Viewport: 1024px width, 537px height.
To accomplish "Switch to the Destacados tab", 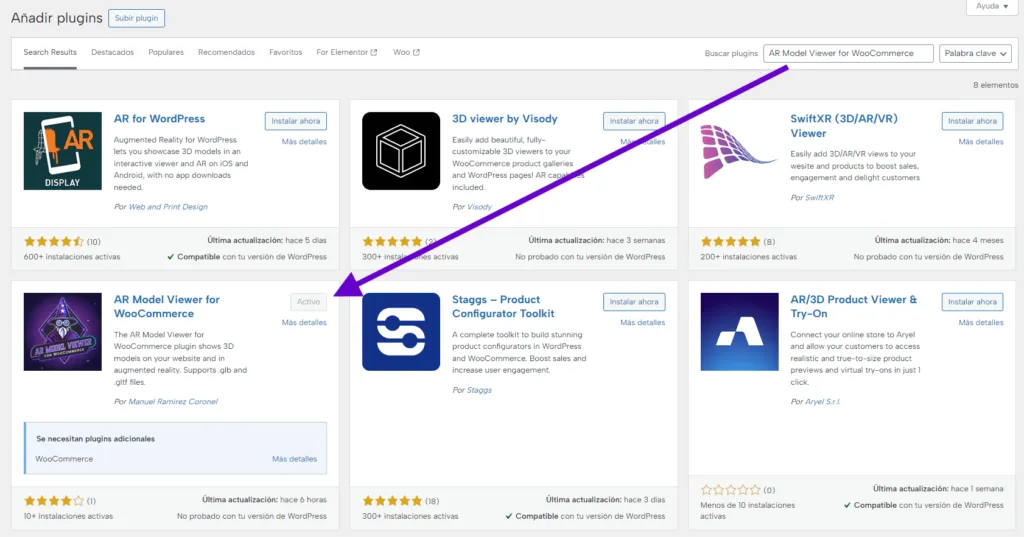I will 112,52.
